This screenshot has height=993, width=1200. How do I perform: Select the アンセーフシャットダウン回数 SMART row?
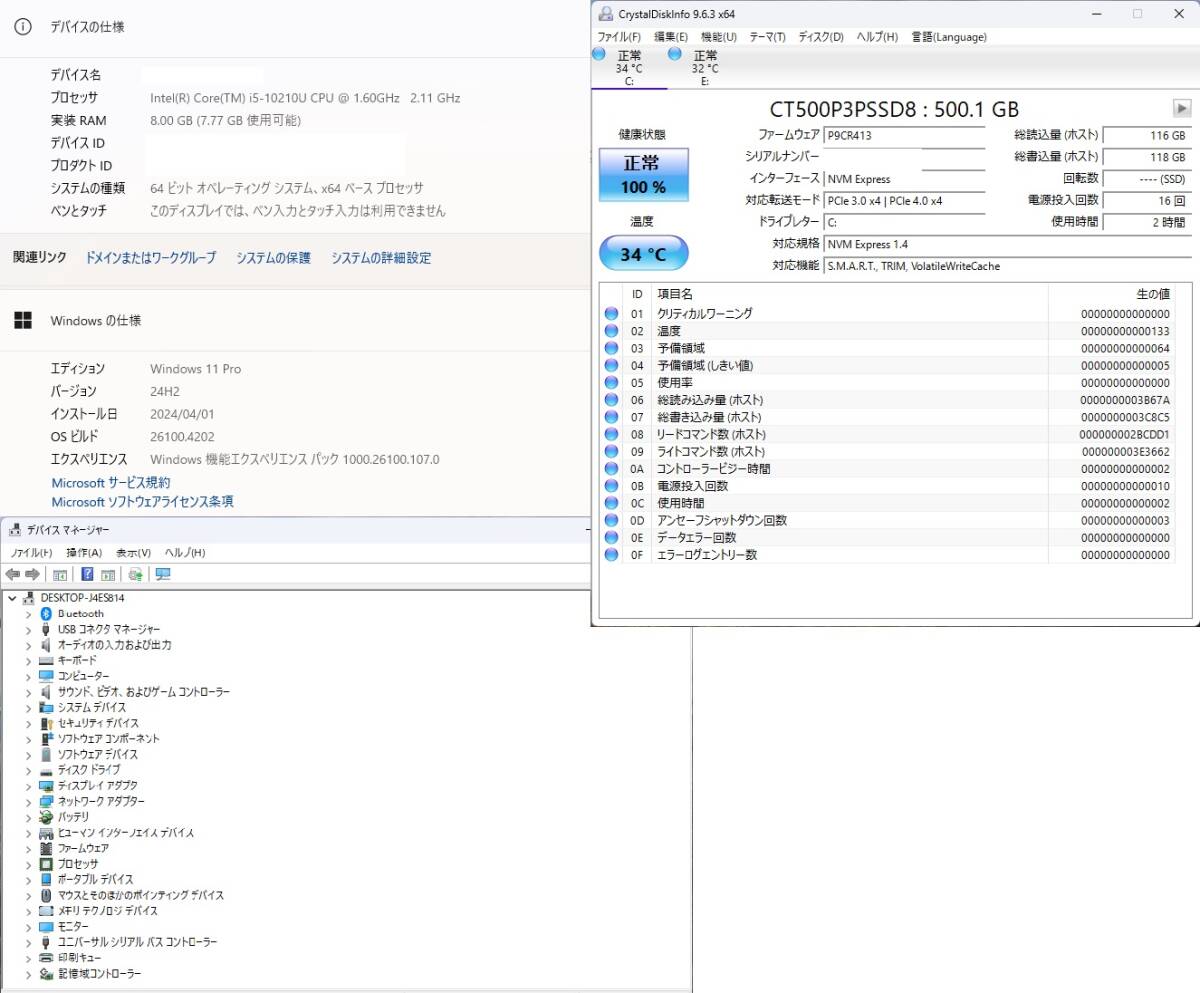(x=887, y=521)
